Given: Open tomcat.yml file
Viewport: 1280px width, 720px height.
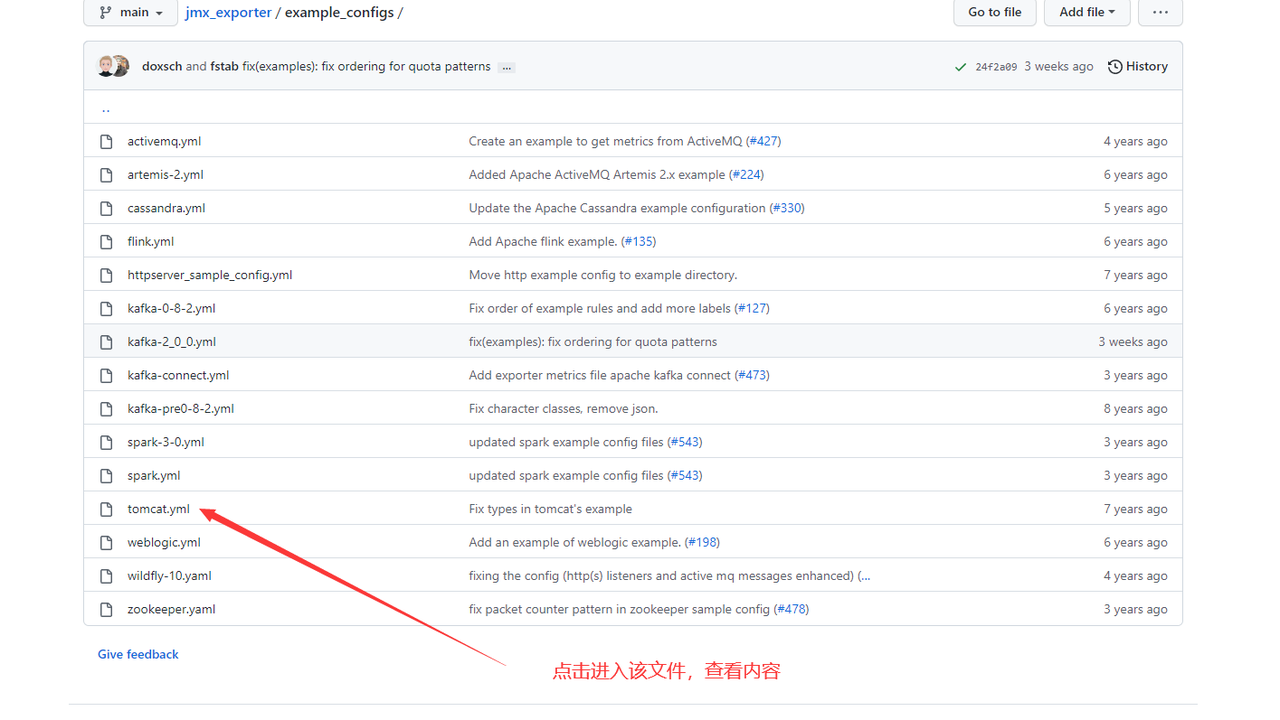Looking at the screenshot, I should pos(158,509).
